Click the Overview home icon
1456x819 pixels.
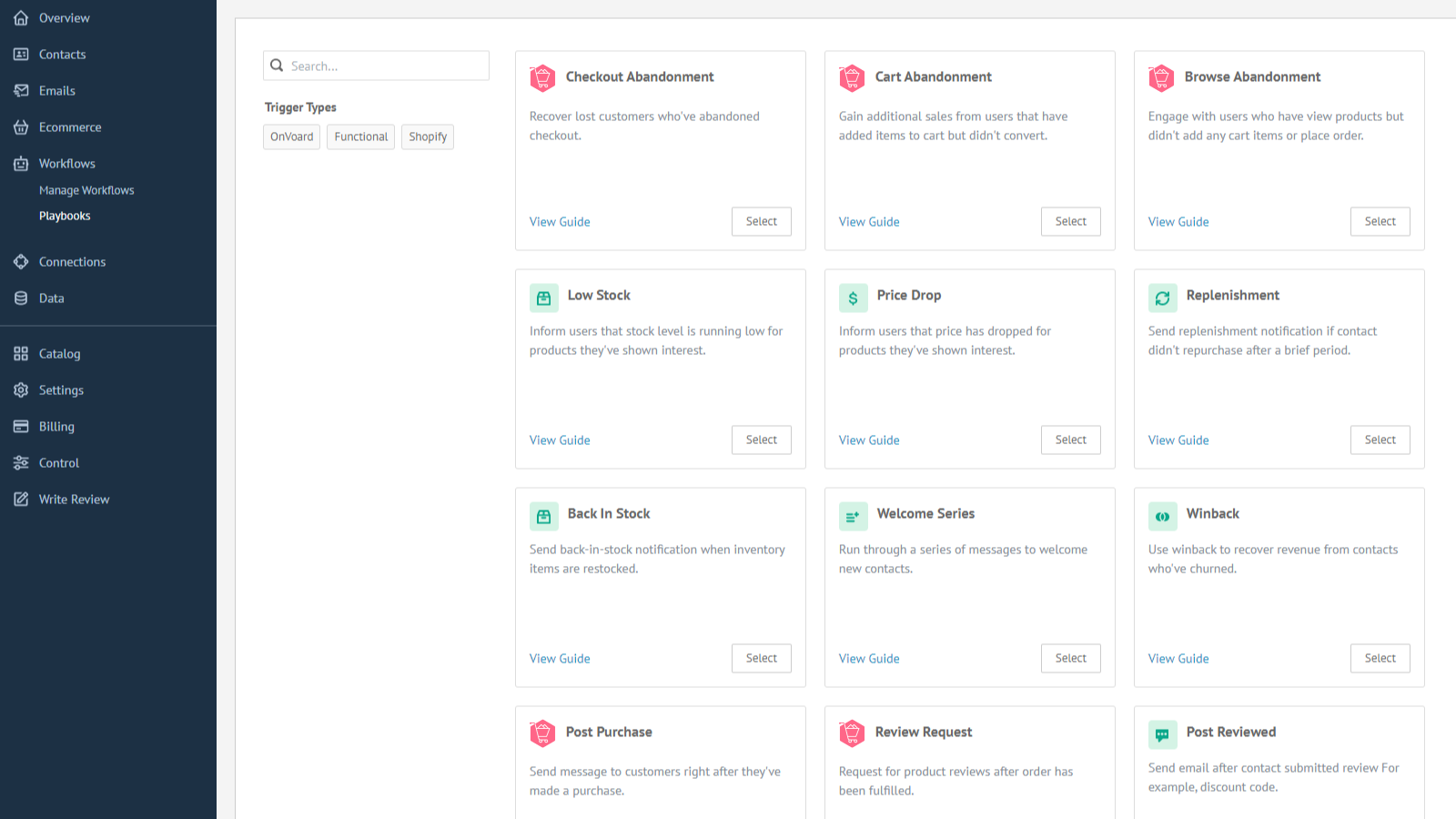click(21, 18)
